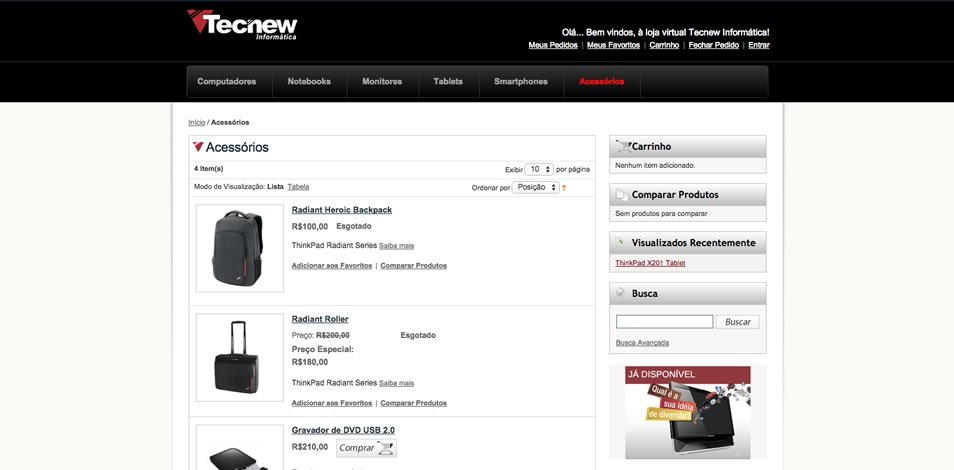This screenshot has height=470, width=954.
Task: Click the search input field in Busca
Action: [664, 321]
